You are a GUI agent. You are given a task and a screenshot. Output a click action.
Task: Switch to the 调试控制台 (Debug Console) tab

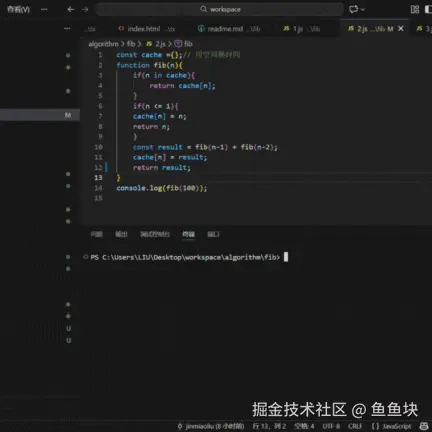155,234
